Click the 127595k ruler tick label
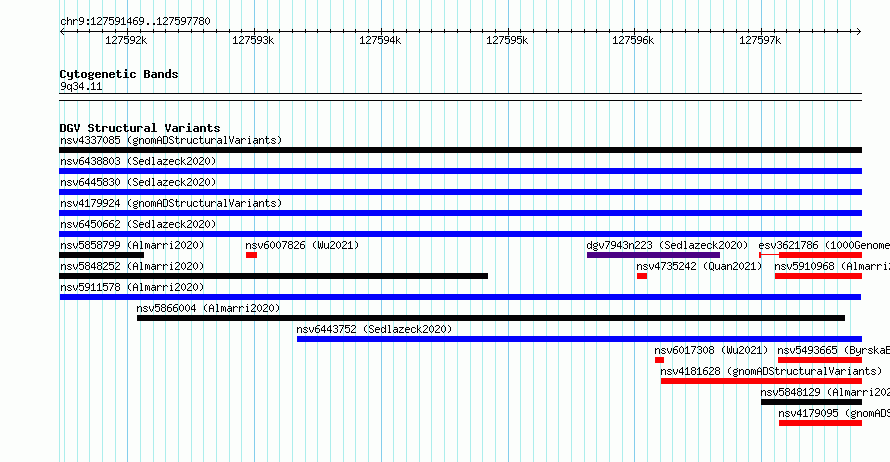Image resolution: width=890 pixels, height=462 pixels. [507, 40]
